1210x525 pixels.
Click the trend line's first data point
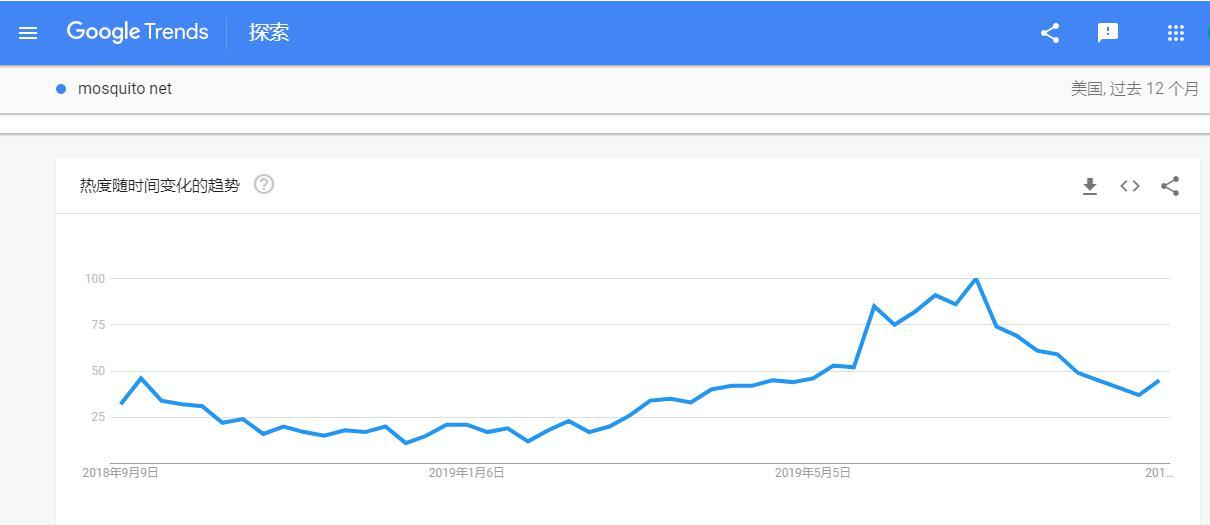click(x=121, y=404)
